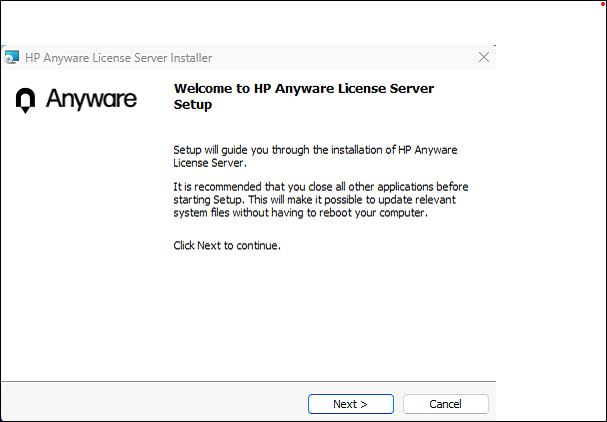This screenshot has width=607, height=422.
Task: Select the Anyware wordmark text
Action: pyautogui.click(x=91, y=99)
